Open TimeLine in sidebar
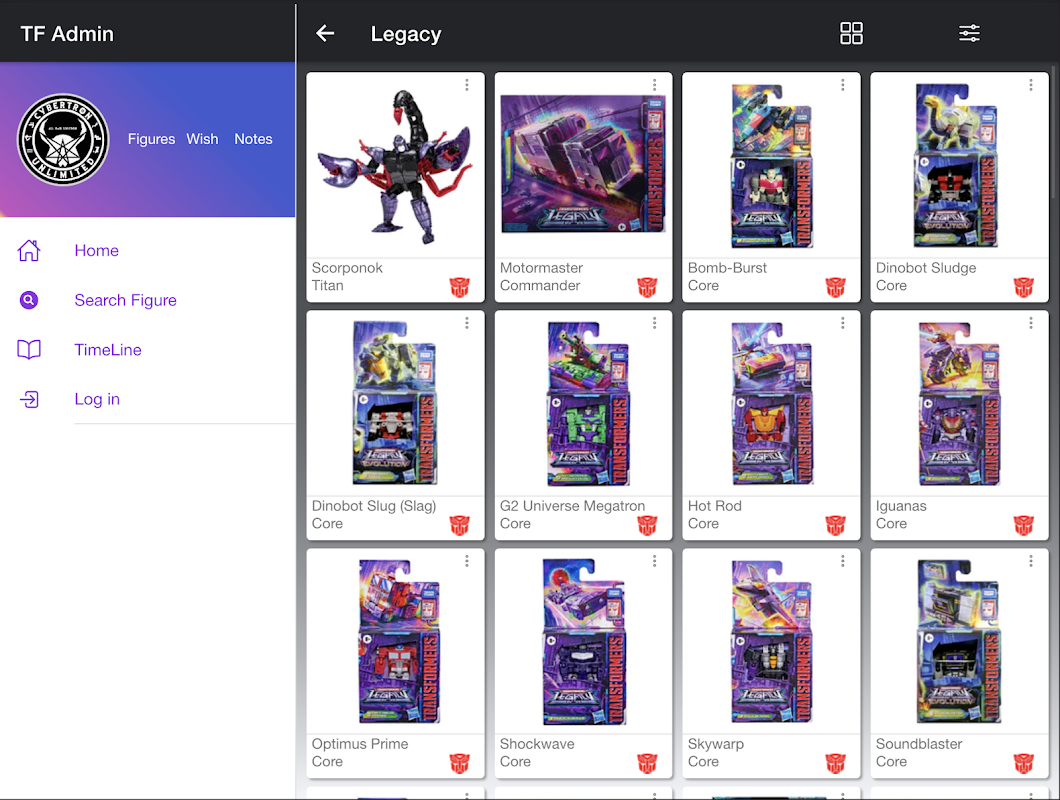This screenshot has height=800, width=1060. (107, 350)
